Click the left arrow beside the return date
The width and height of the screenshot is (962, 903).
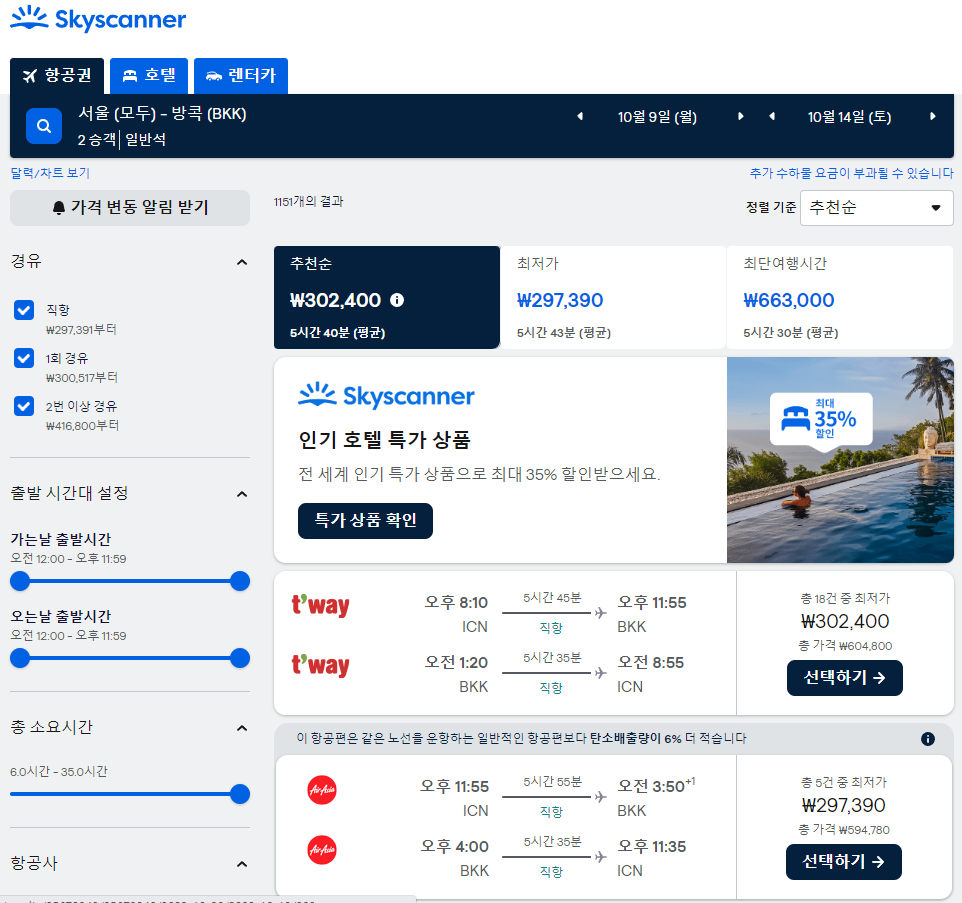(772, 116)
